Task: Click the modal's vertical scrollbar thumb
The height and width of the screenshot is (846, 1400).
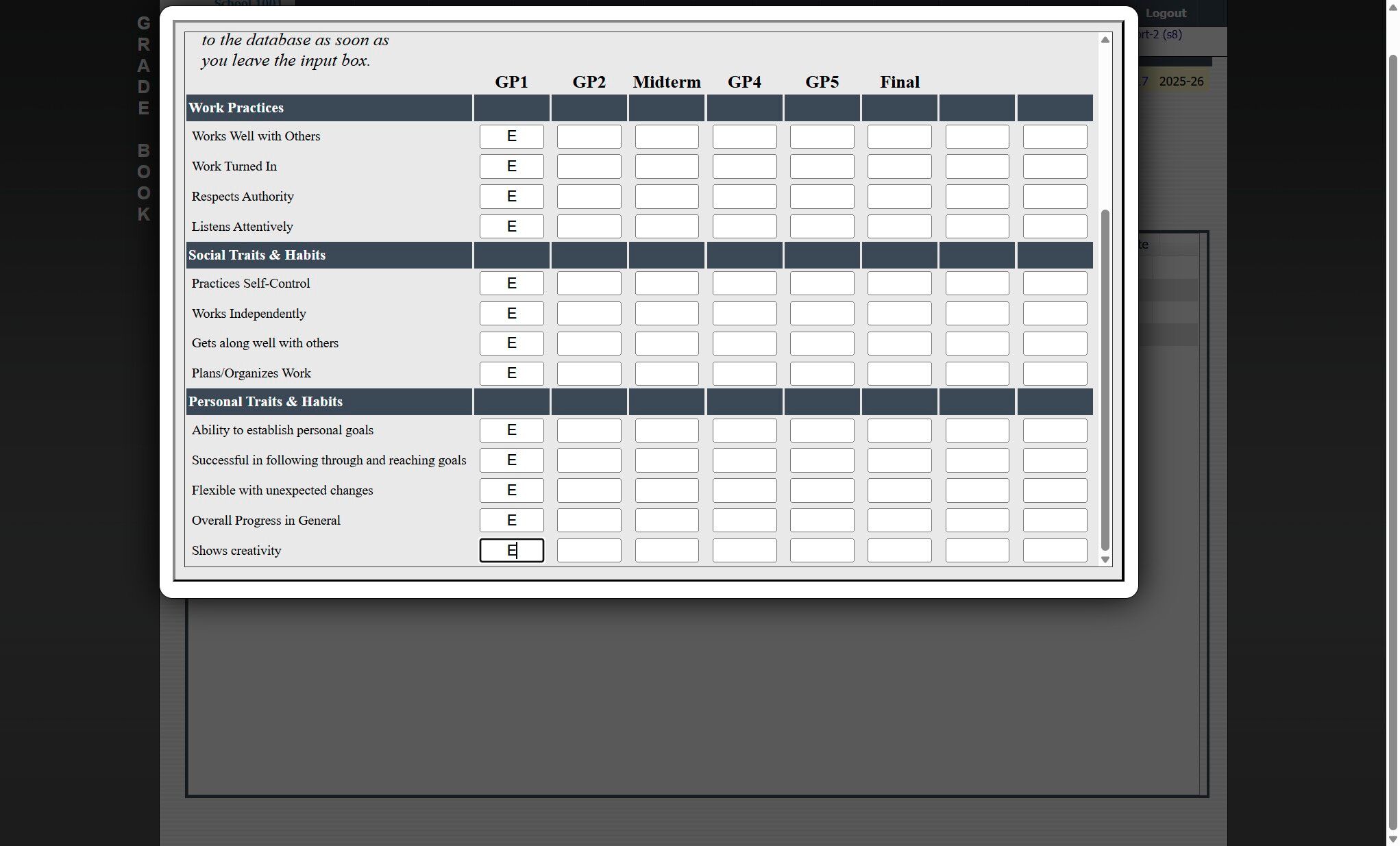Action: [1104, 380]
